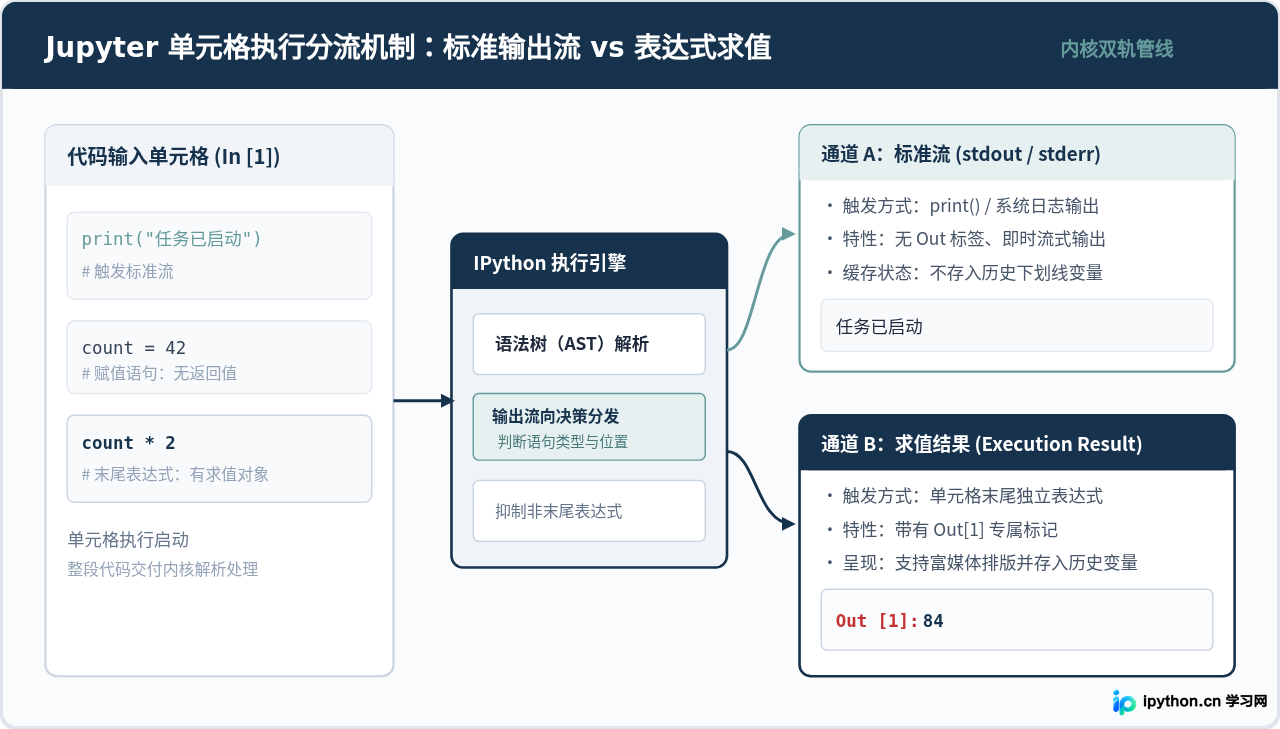Viewport: 1280px width, 729px height.
Task: Click the 通道 B：求值结果 (Execution Result) header
Action: click(1017, 443)
